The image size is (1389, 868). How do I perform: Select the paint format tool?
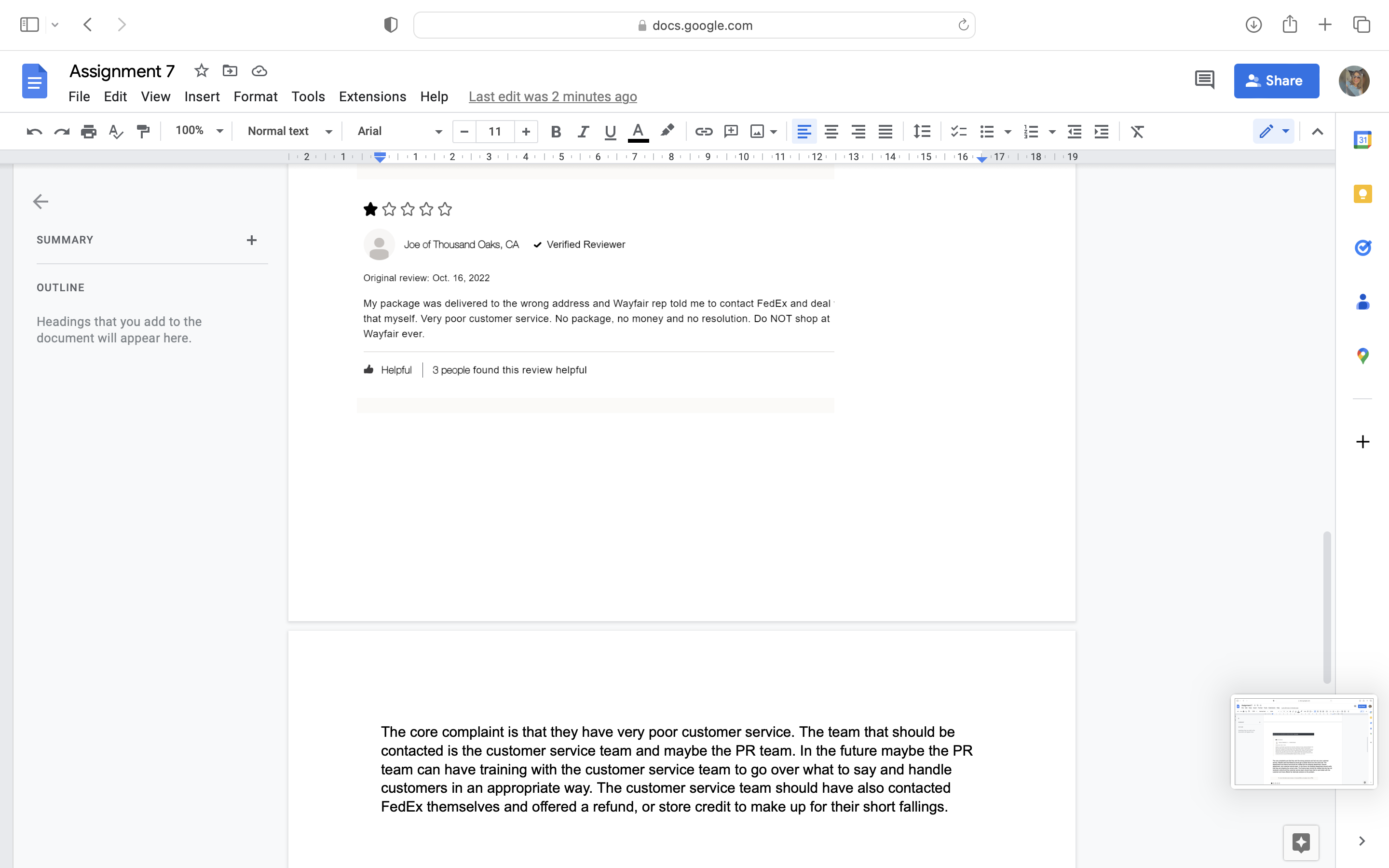[x=142, y=132]
